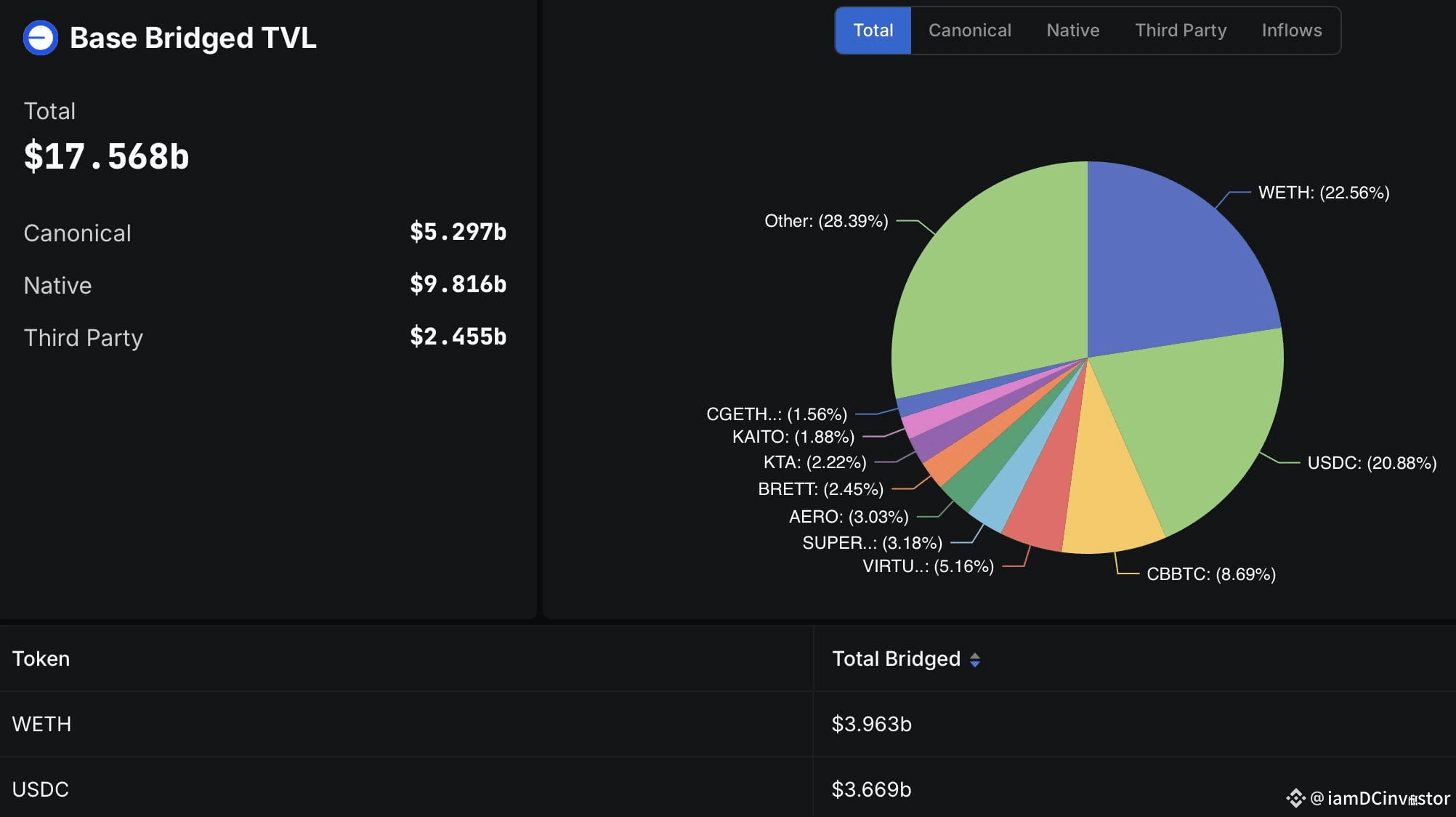Open the Inflows tab

(1292, 31)
